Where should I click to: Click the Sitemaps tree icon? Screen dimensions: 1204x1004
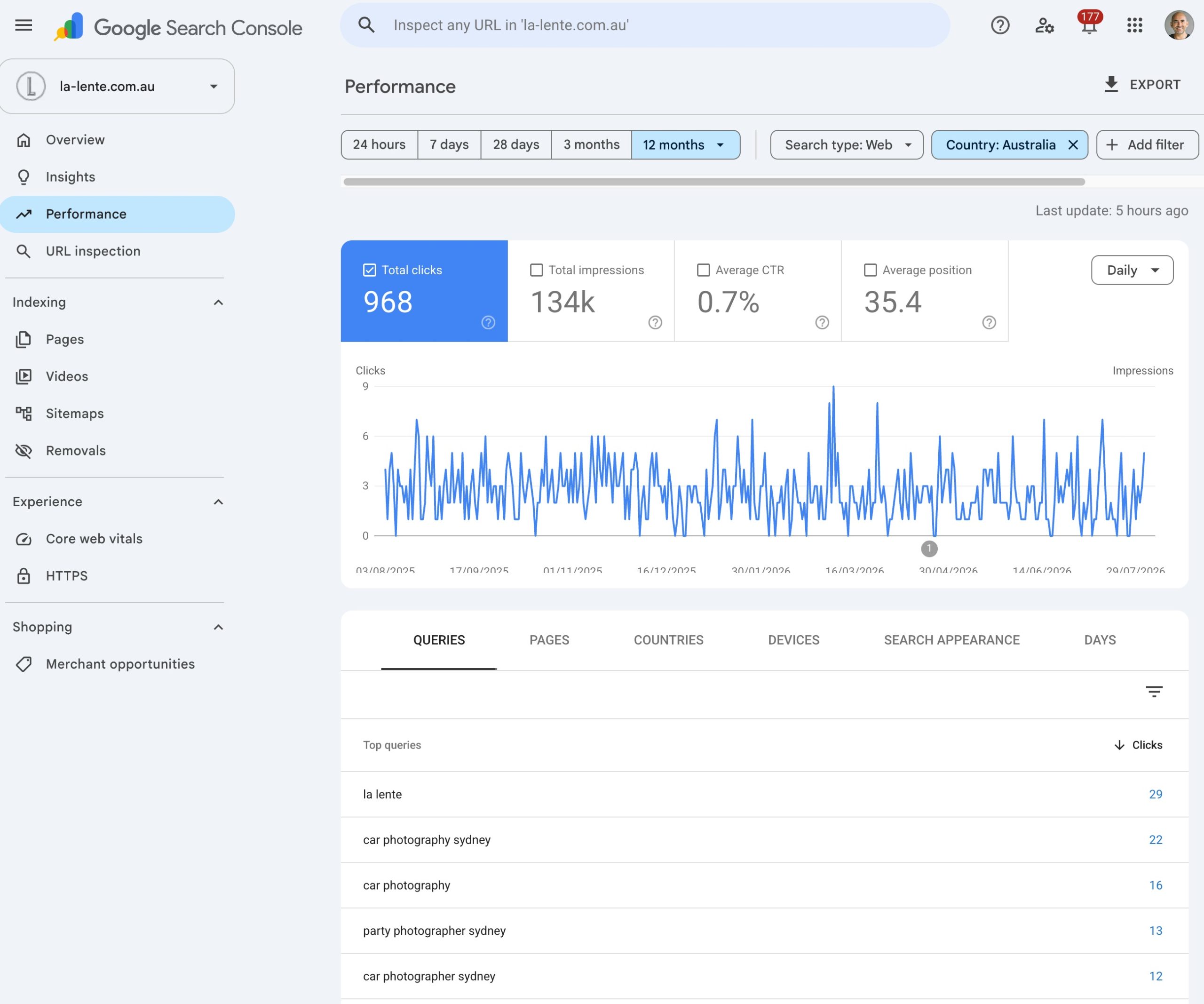[24, 414]
